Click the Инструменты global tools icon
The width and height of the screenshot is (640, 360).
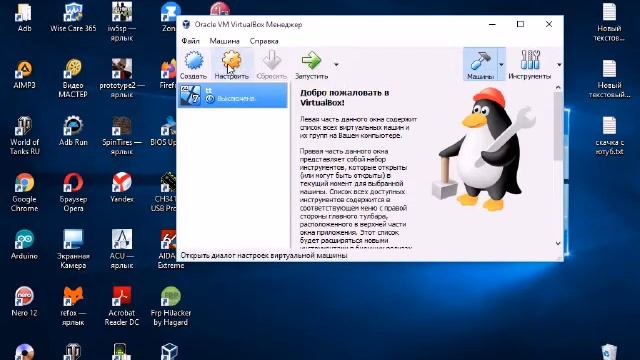530,64
